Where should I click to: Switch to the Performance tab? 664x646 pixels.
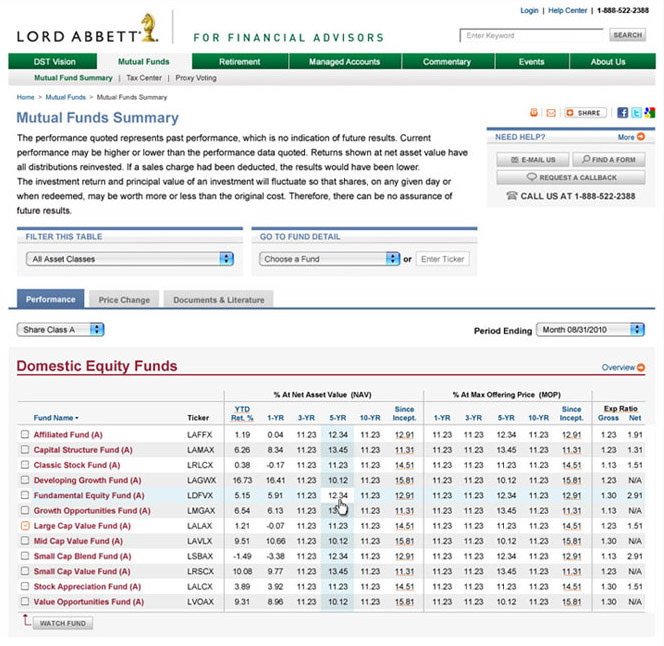(50, 299)
